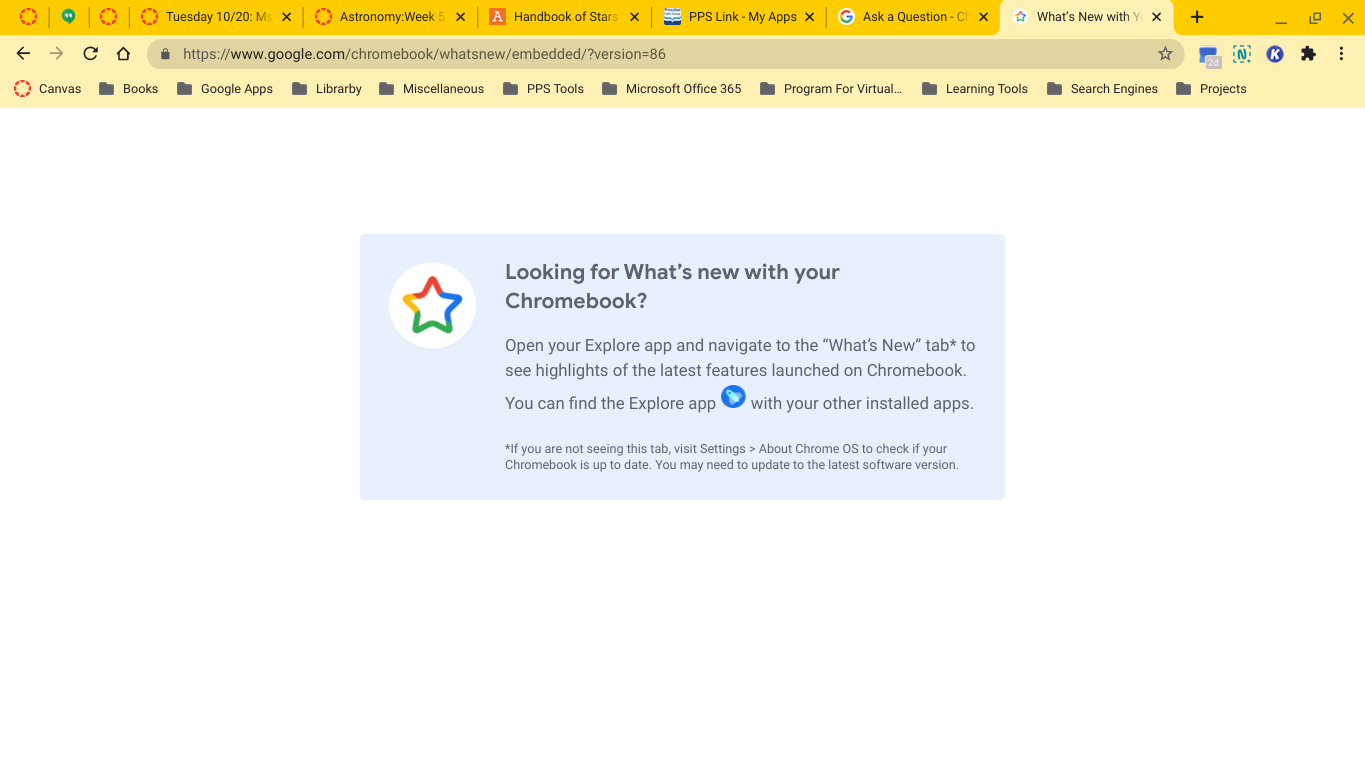1365x768 pixels.
Task: Click the home icon next to the address bar
Action: click(x=122, y=53)
